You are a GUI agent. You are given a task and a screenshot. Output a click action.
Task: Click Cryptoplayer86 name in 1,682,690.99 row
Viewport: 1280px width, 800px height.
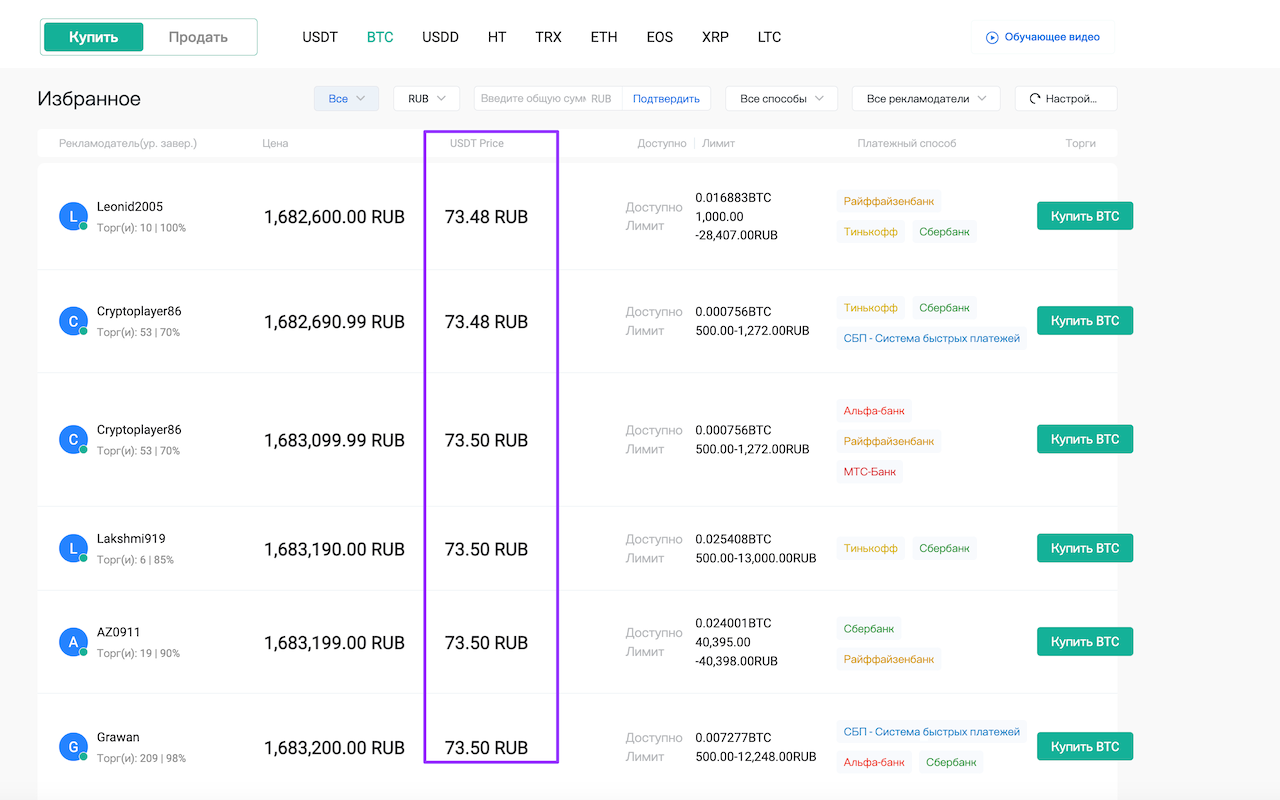pos(139,311)
